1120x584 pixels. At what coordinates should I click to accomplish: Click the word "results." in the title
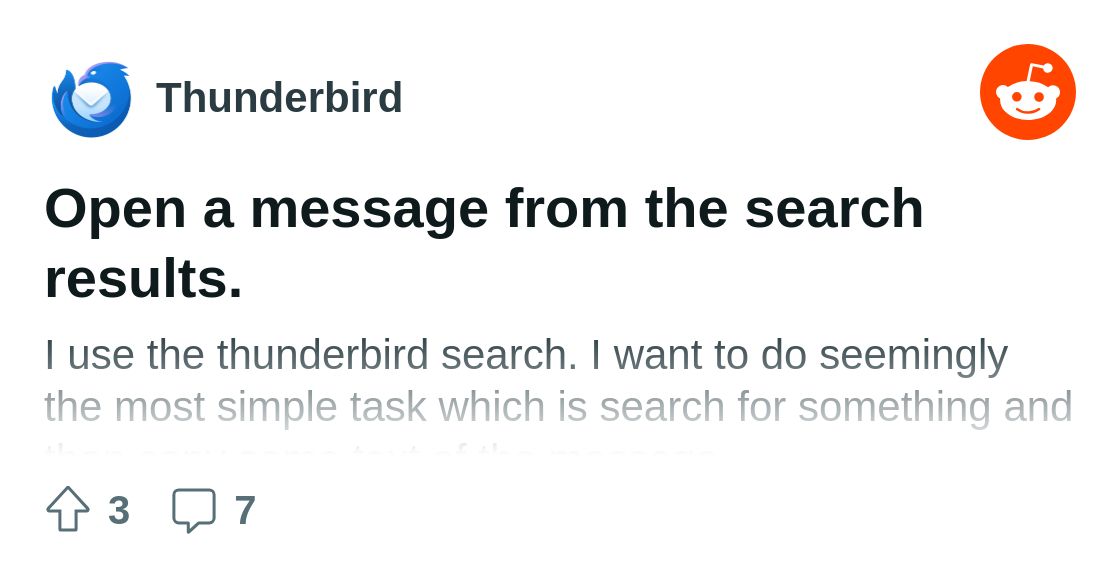pyautogui.click(x=144, y=278)
